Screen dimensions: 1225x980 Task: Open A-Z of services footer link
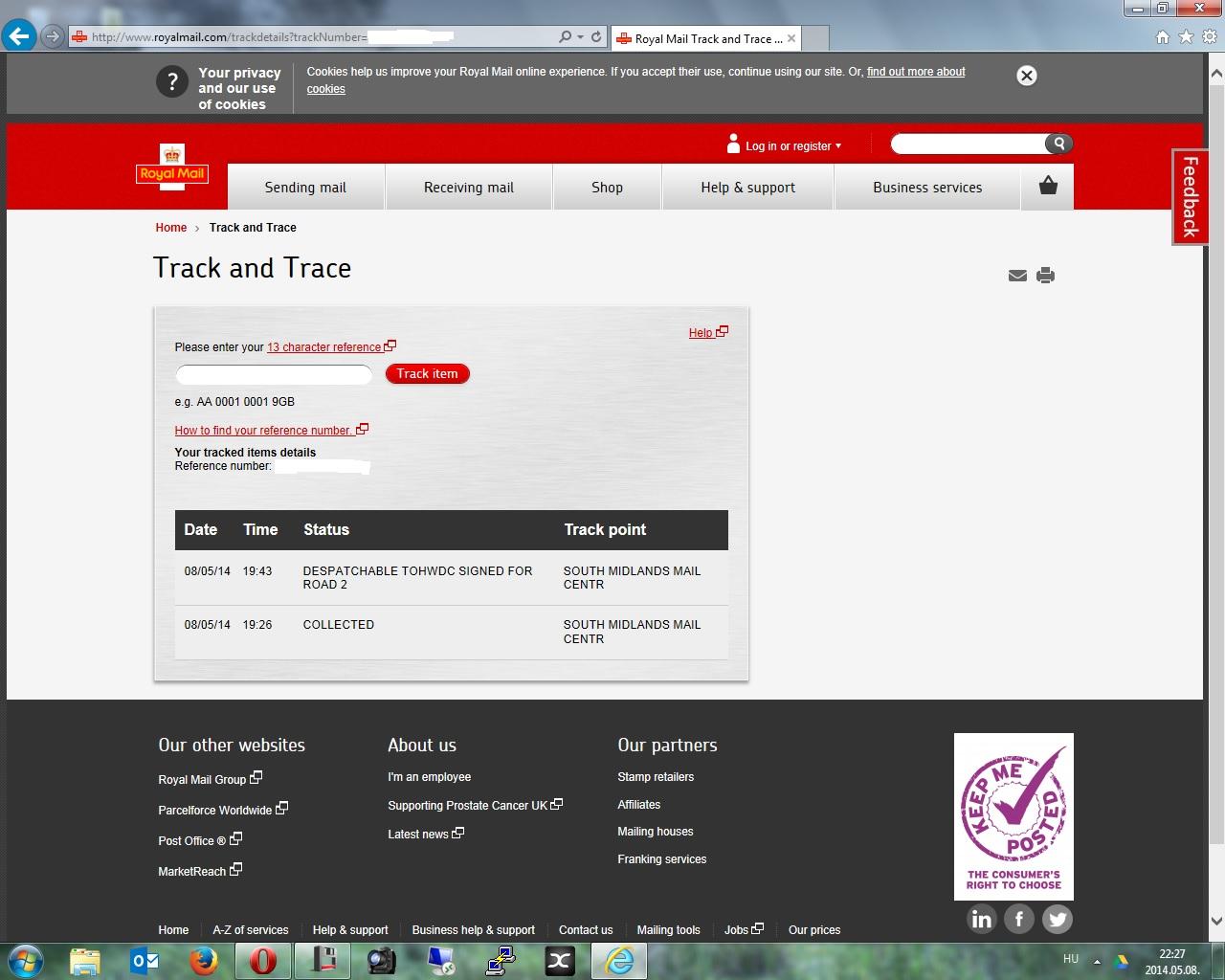(x=251, y=930)
